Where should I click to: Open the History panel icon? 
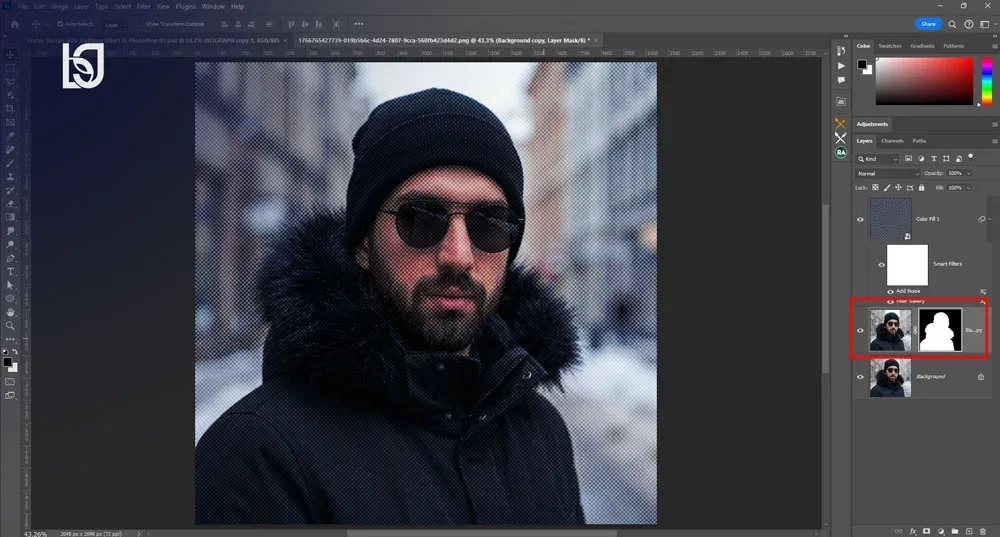[841, 51]
